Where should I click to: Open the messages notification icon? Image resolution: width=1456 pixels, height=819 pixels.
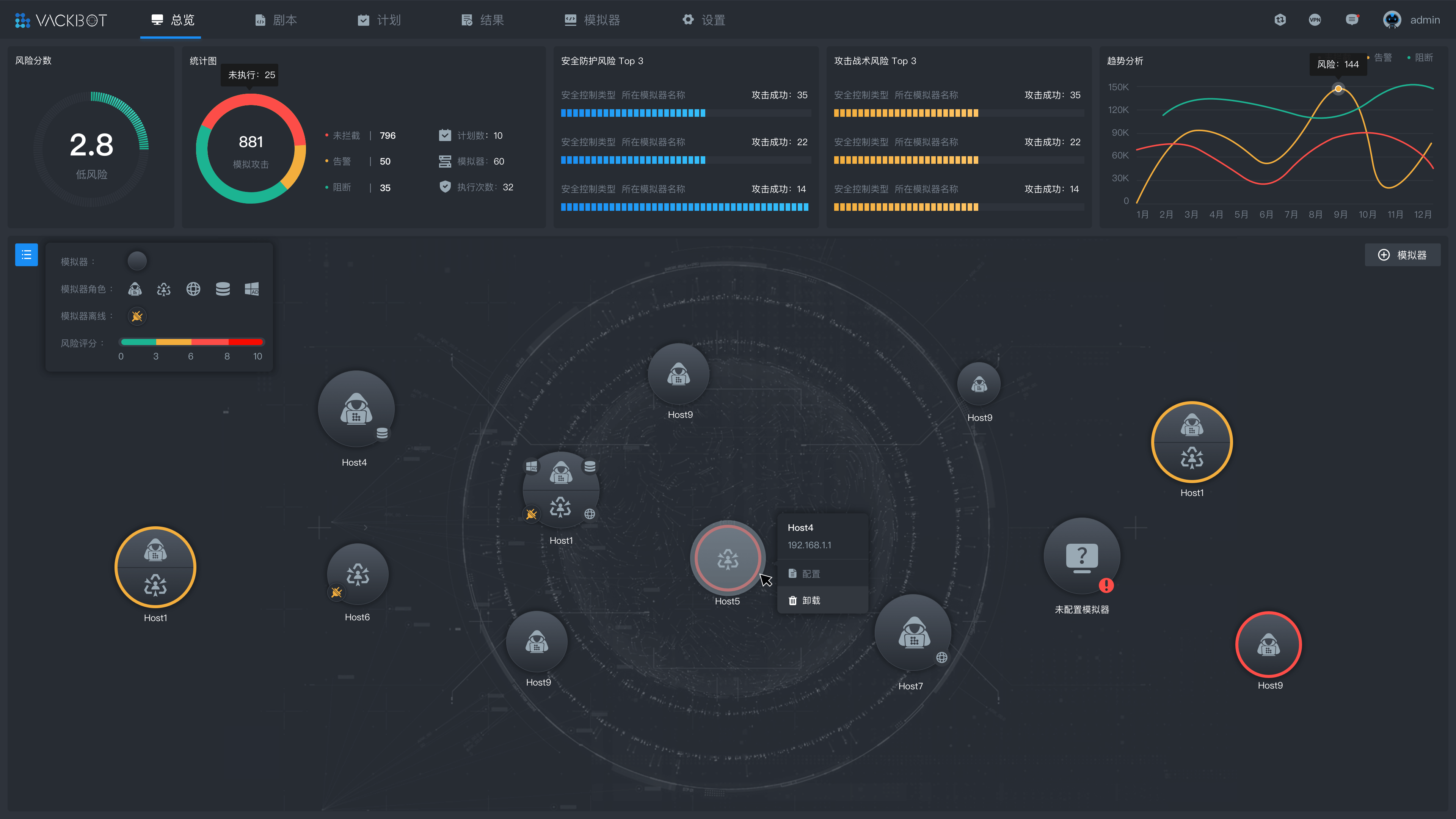[x=1351, y=20]
